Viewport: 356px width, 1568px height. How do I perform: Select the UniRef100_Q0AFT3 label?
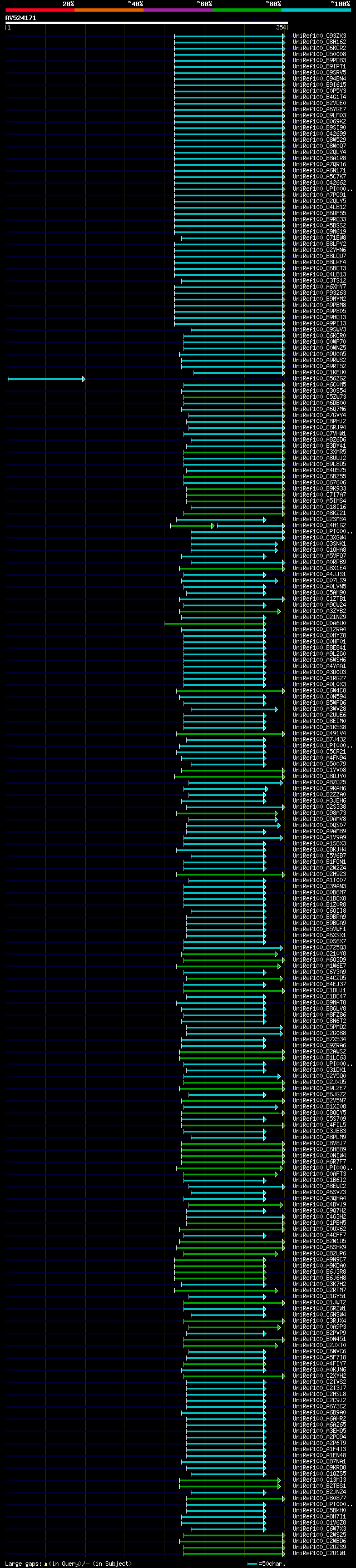pyautogui.click(x=319, y=1174)
